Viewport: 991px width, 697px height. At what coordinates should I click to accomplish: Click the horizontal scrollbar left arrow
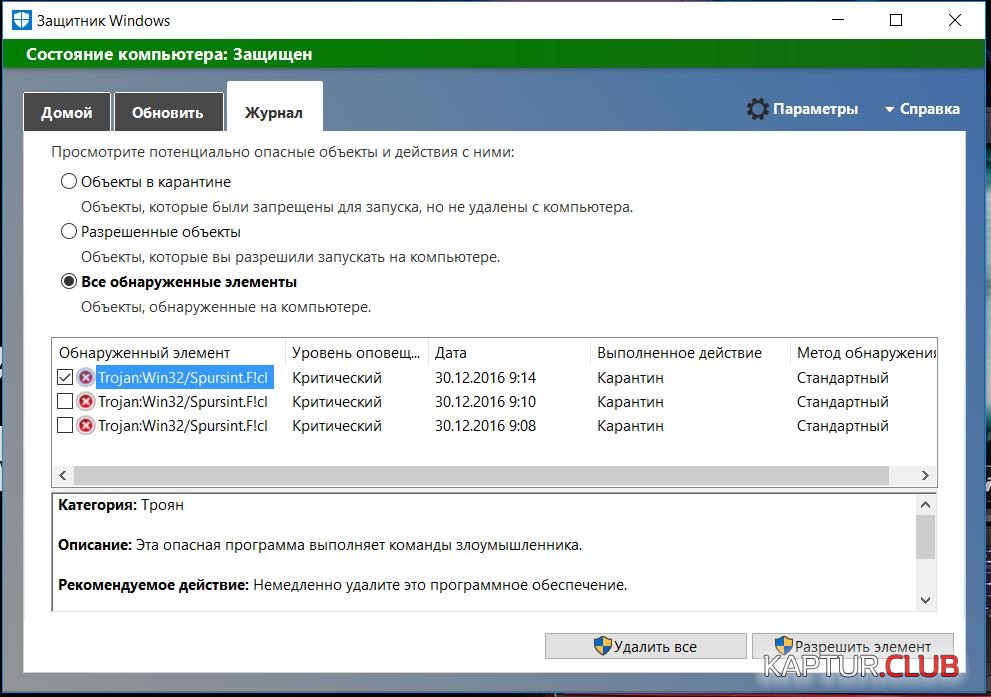pyautogui.click(x=63, y=475)
